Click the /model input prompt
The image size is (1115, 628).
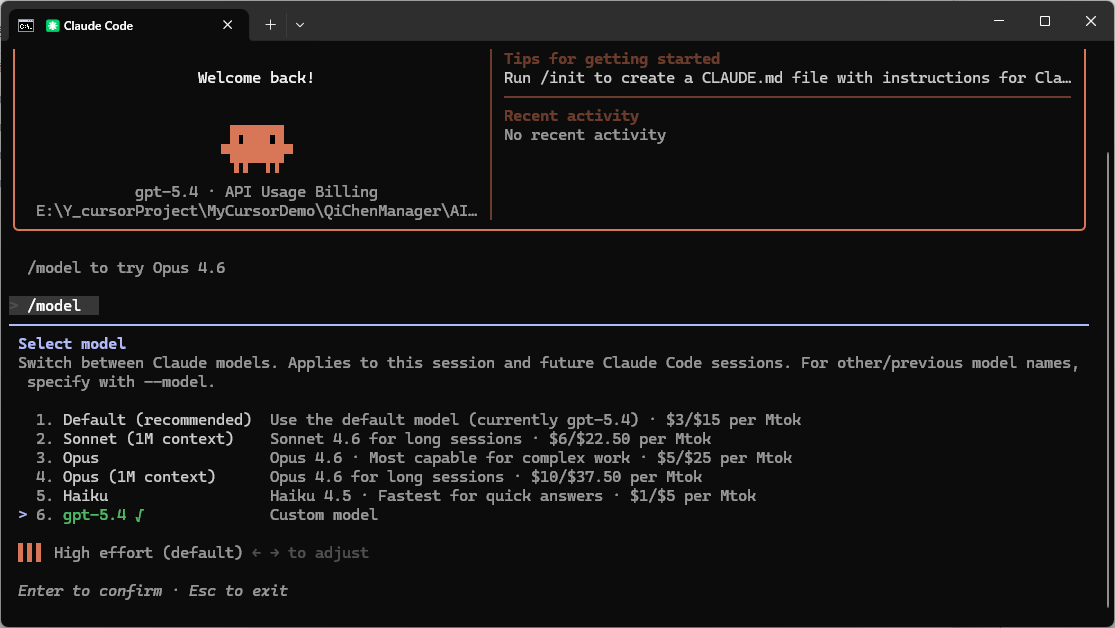[54, 306]
